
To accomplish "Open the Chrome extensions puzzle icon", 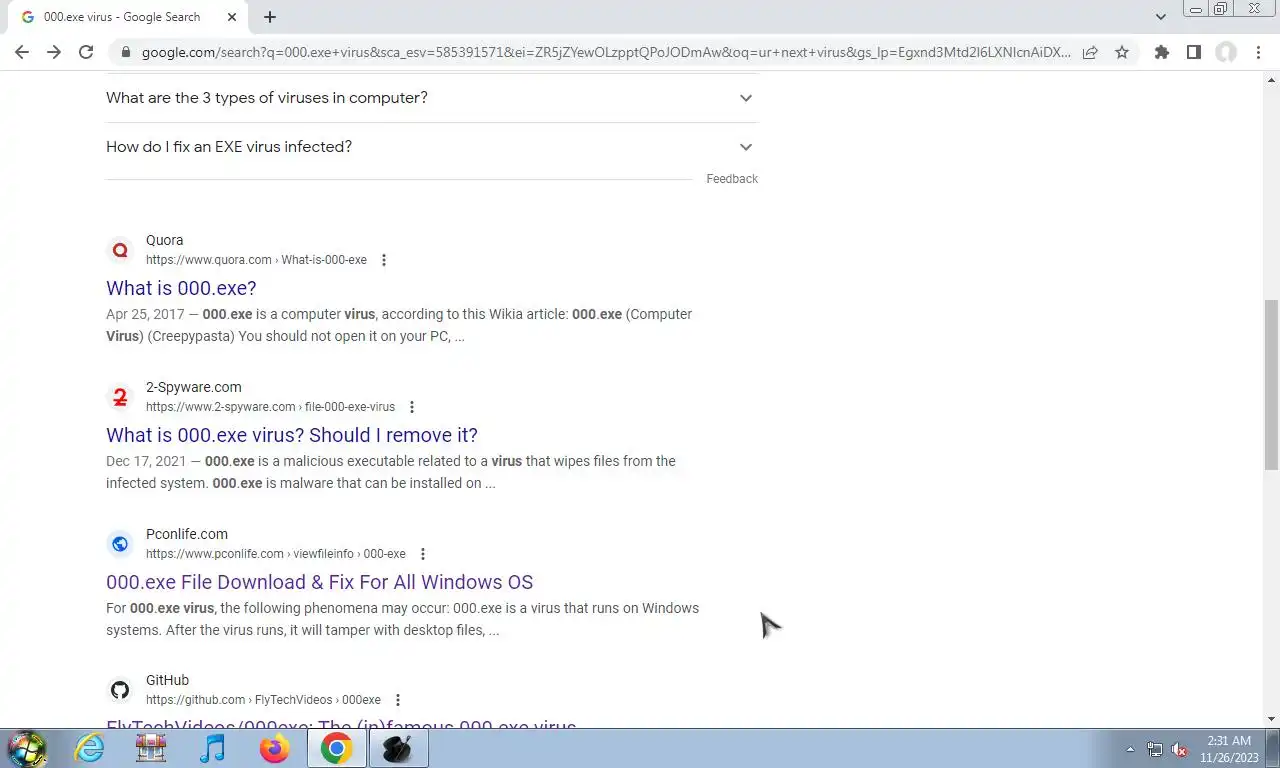I will (x=1161, y=52).
